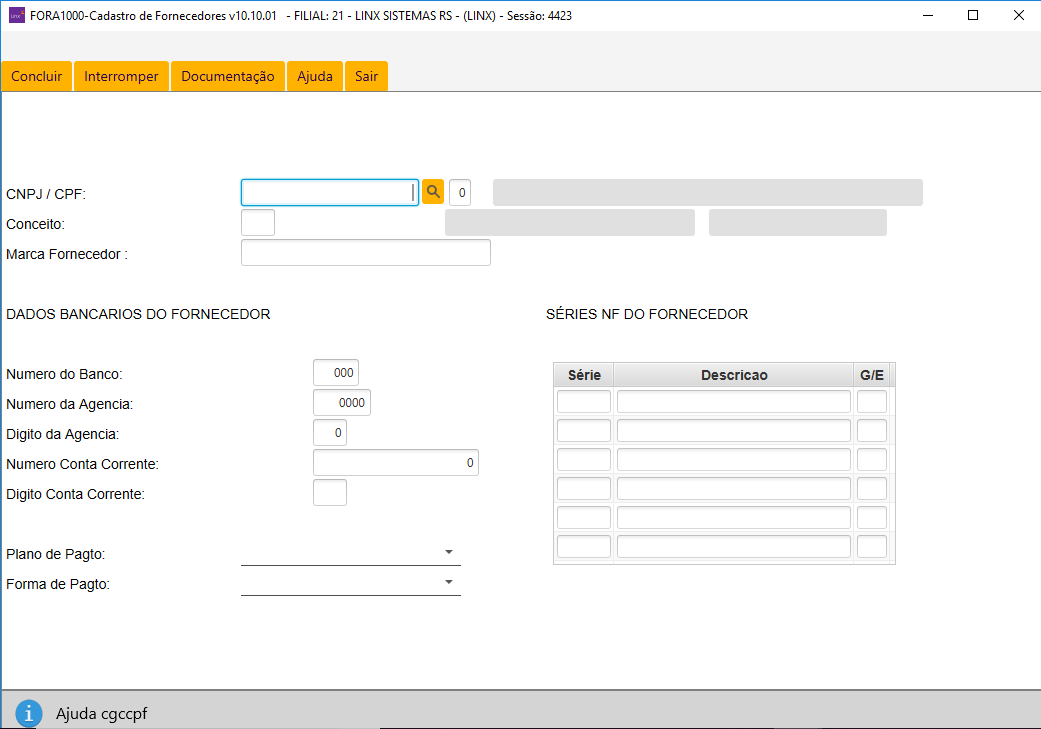Click second row Descricao cell

click(x=734, y=430)
